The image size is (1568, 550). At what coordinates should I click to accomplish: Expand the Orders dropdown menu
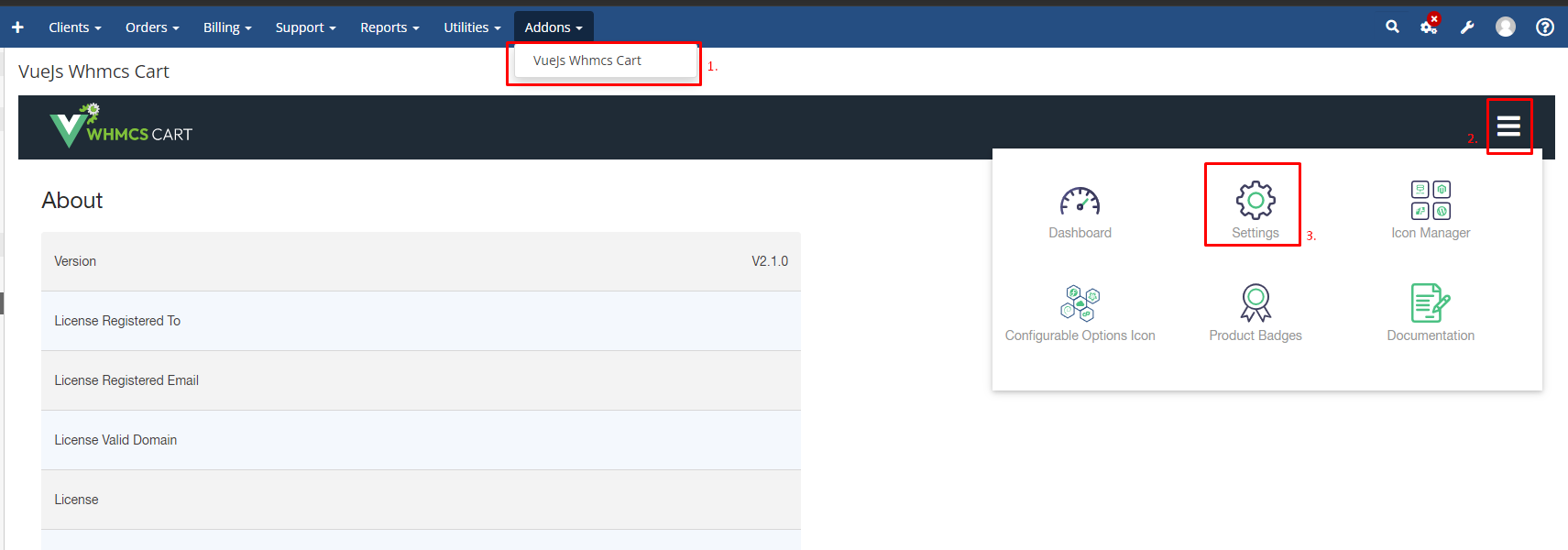pos(152,27)
